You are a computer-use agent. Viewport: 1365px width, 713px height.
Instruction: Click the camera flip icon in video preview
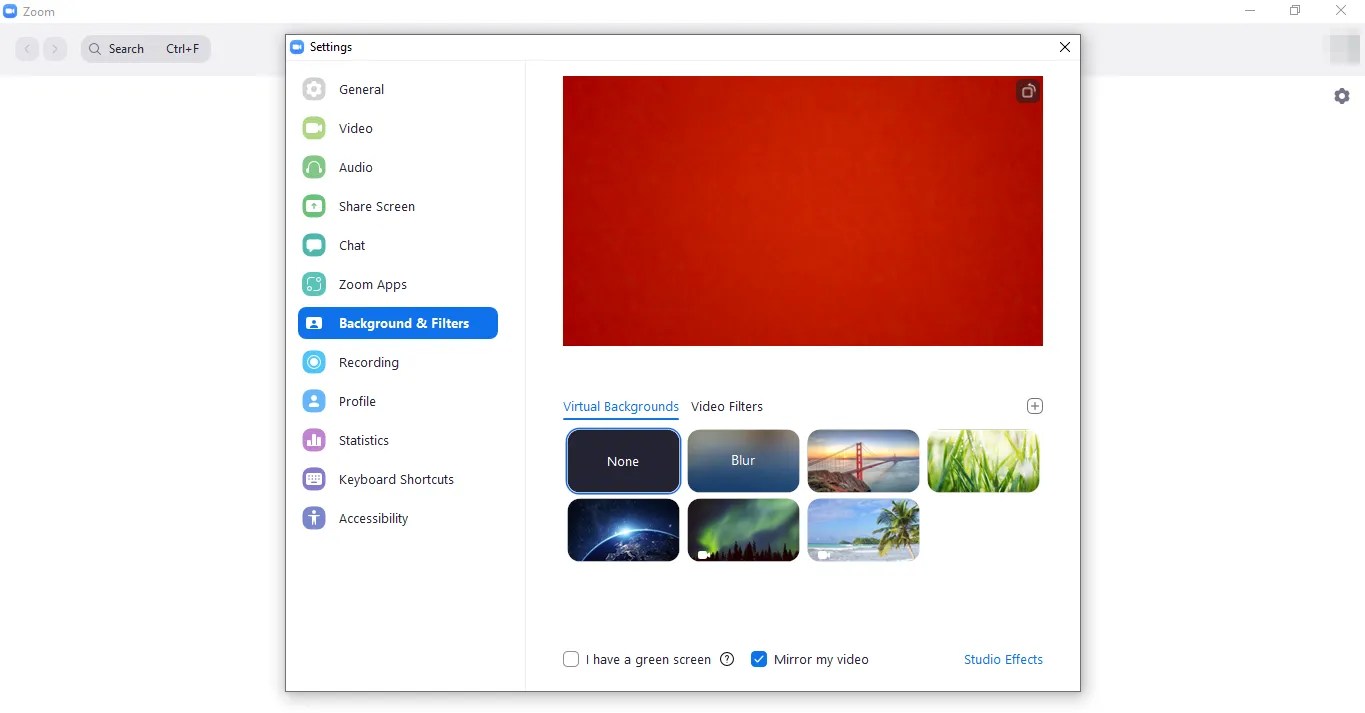[x=1028, y=91]
